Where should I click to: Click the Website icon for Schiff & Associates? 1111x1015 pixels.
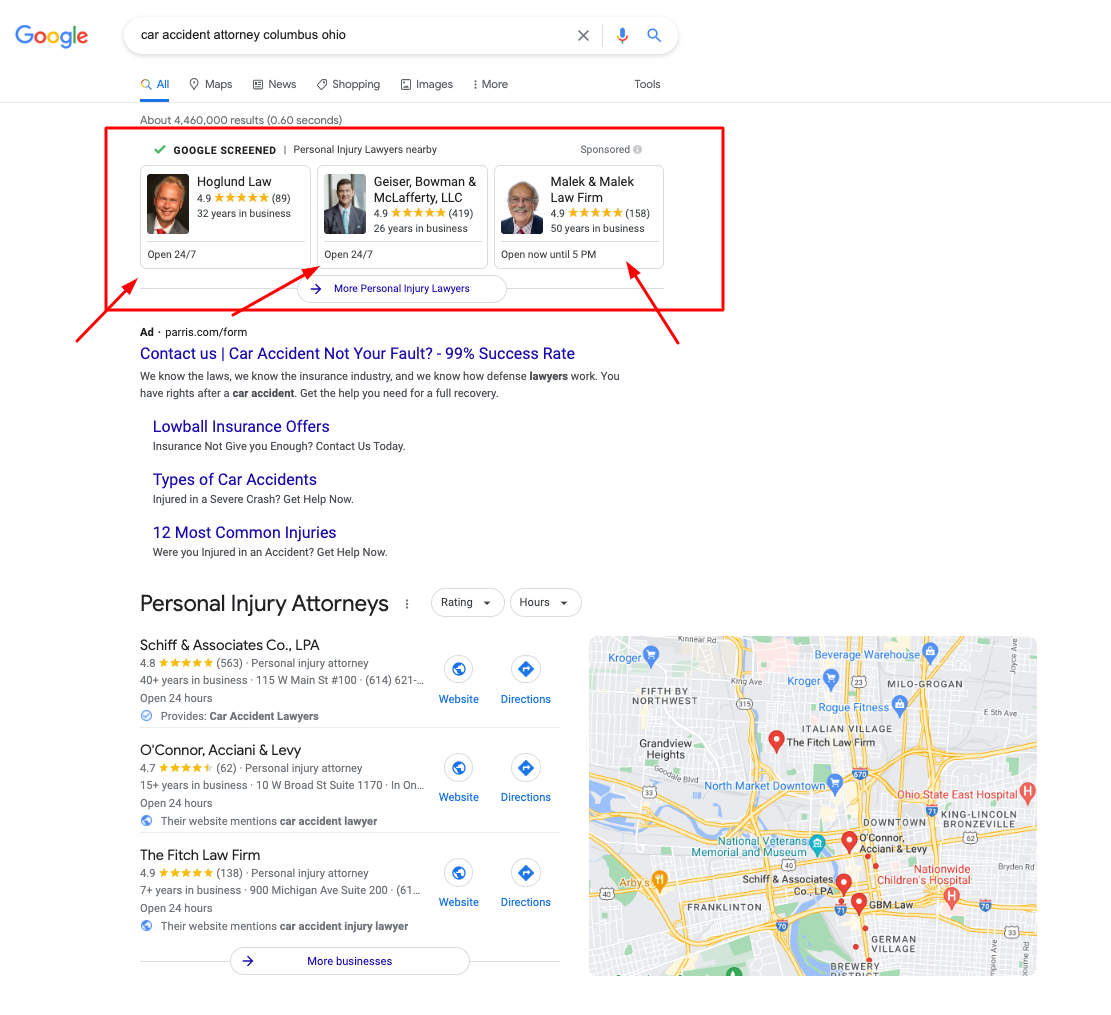pos(458,668)
